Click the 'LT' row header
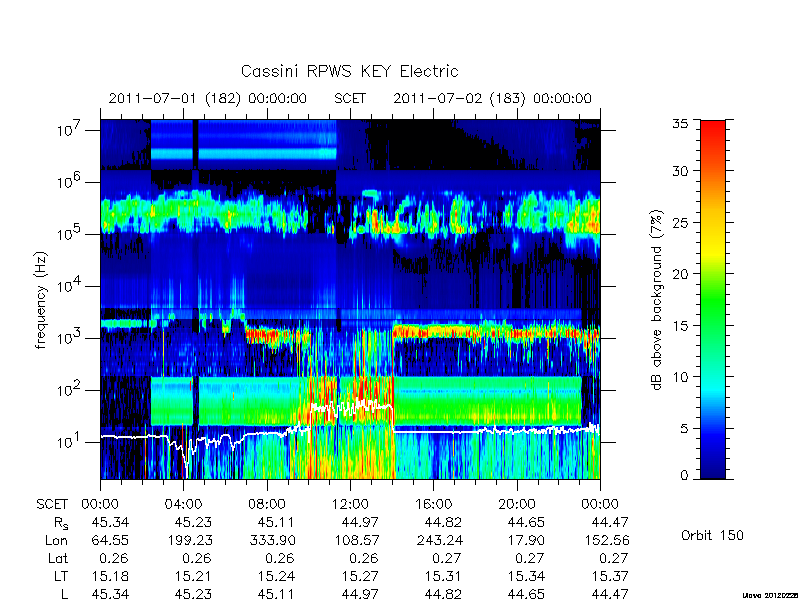 pyautogui.click(x=61, y=576)
